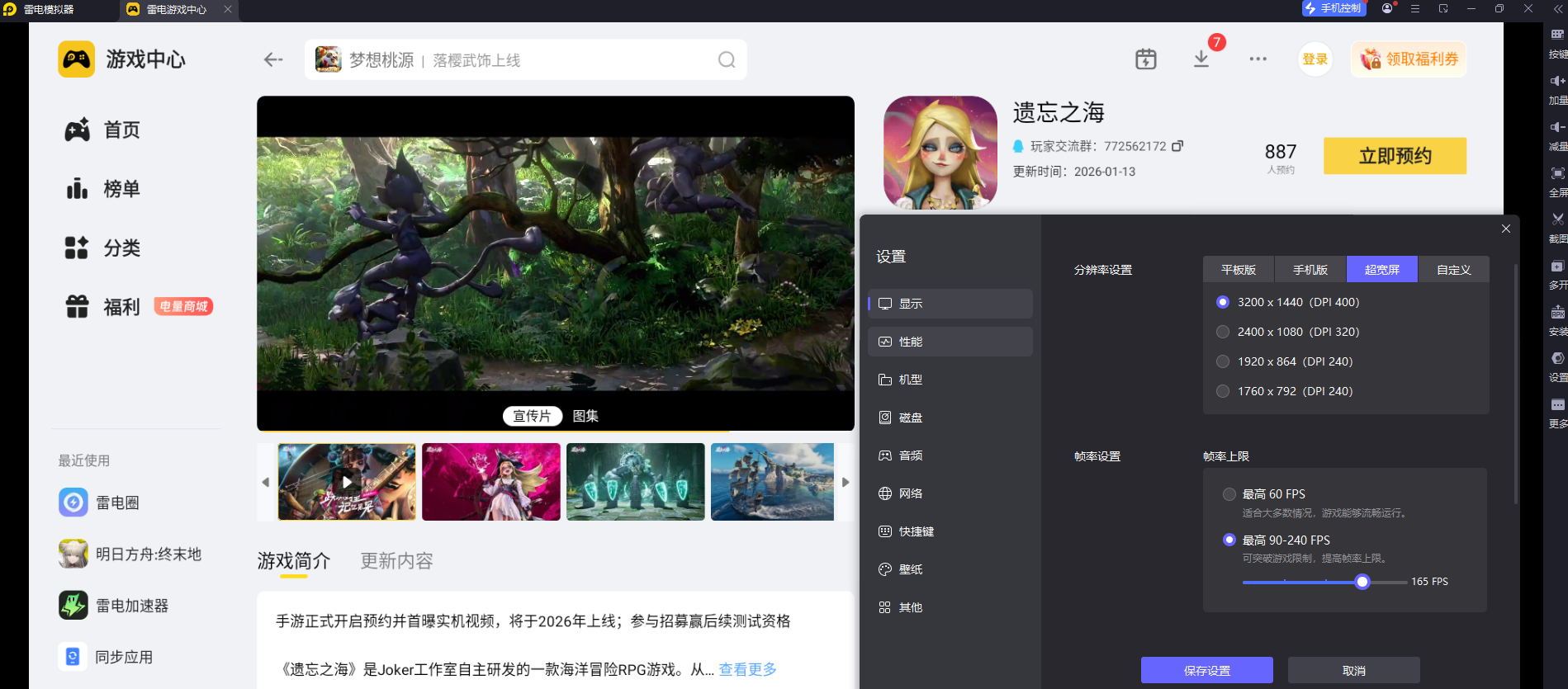
Task: Open the three-dot more menu in game center
Action: click(1258, 59)
